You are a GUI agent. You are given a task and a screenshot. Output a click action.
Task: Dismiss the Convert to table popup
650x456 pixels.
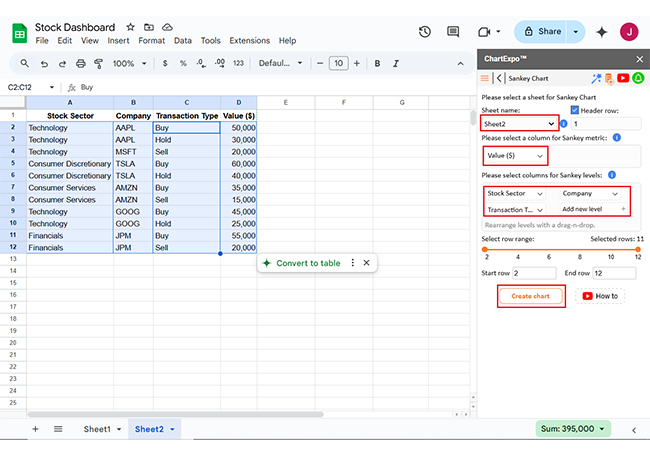pyautogui.click(x=366, y=263)
